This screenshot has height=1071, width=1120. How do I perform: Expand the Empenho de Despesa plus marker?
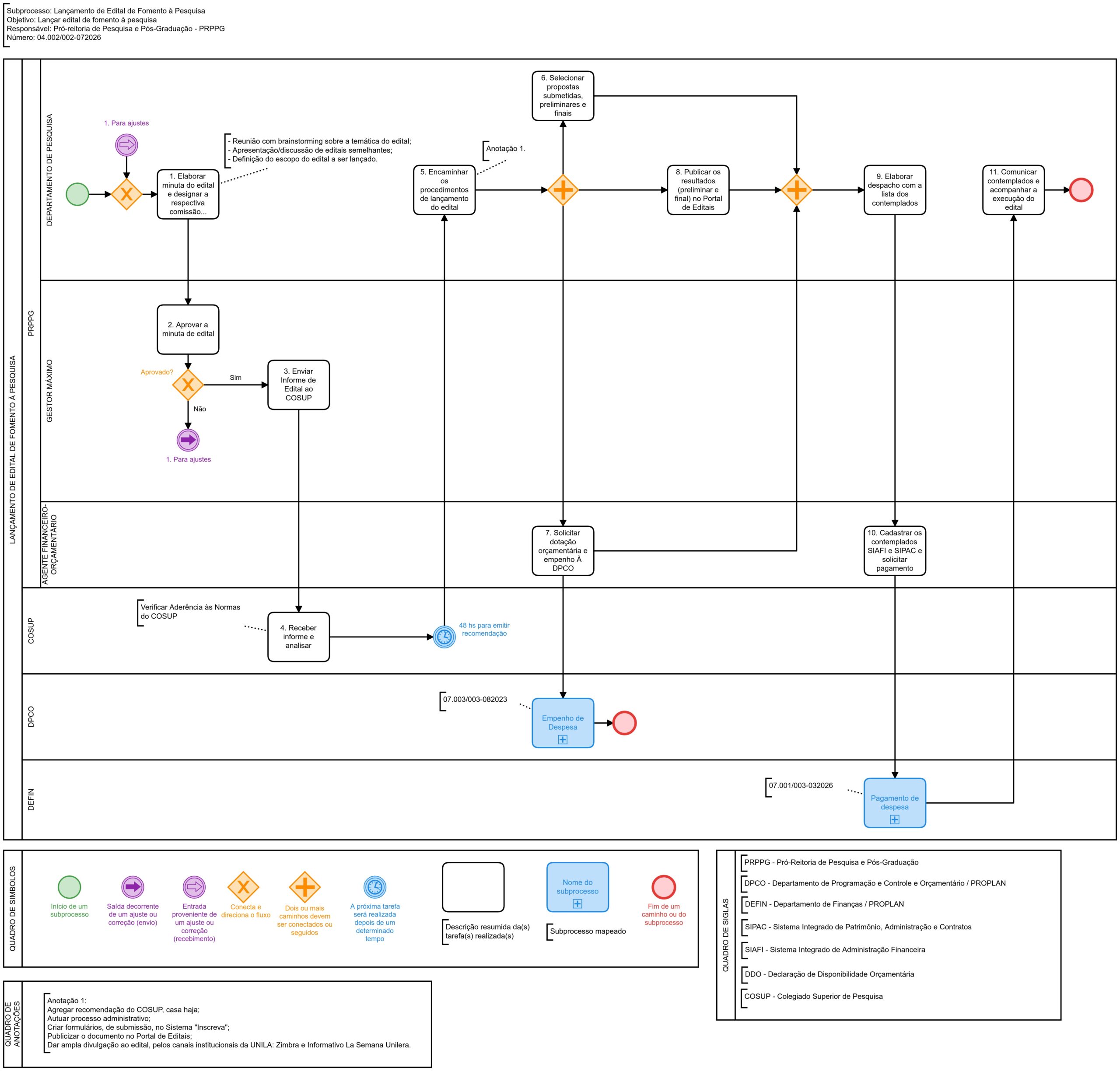click(563, 739)
